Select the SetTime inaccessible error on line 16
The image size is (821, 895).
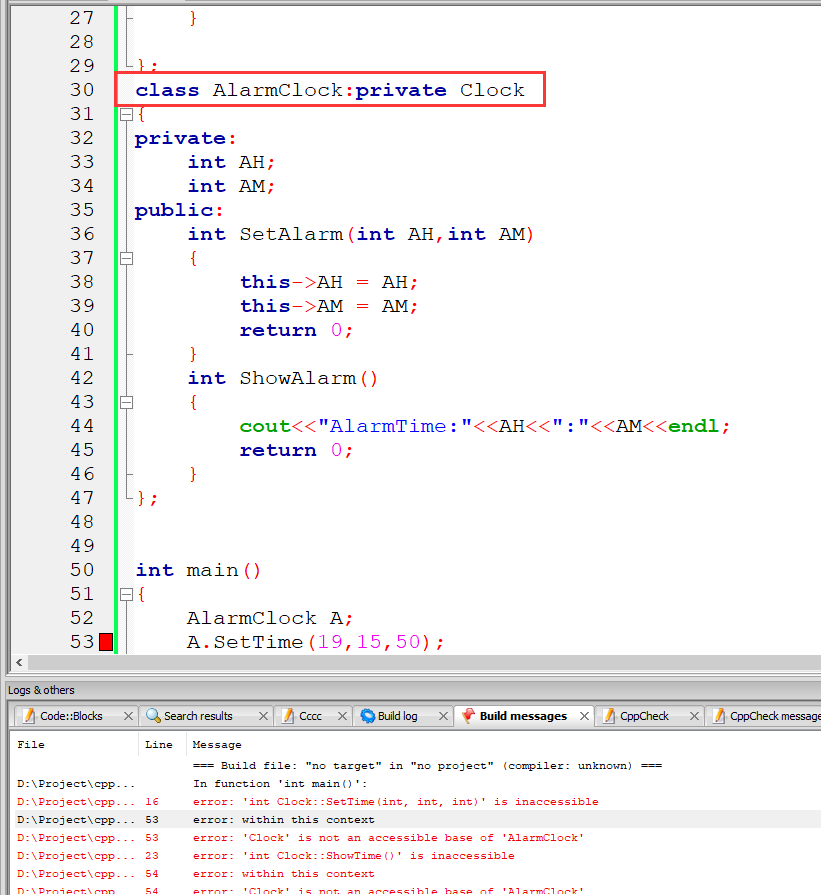tap(395, 802)
